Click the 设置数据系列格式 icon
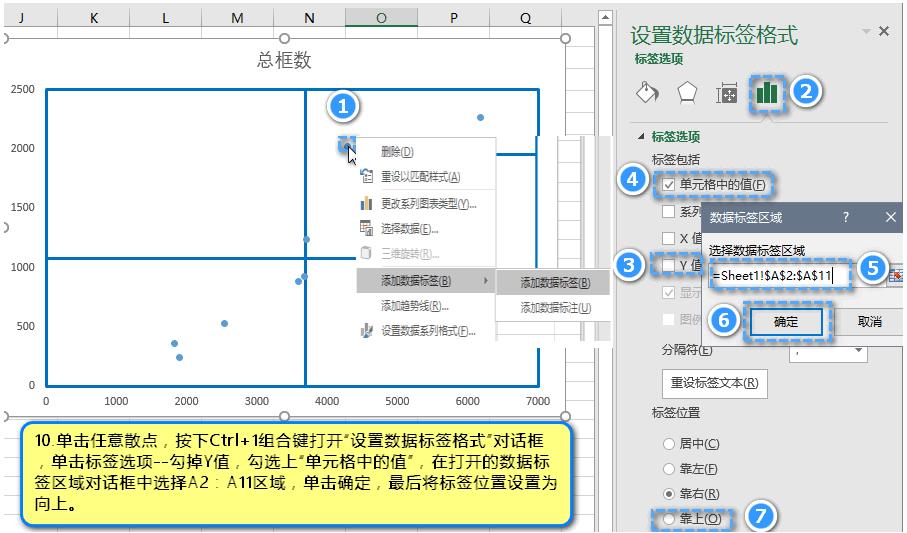The height and width of the screenshot is (533, 907). 366,330
